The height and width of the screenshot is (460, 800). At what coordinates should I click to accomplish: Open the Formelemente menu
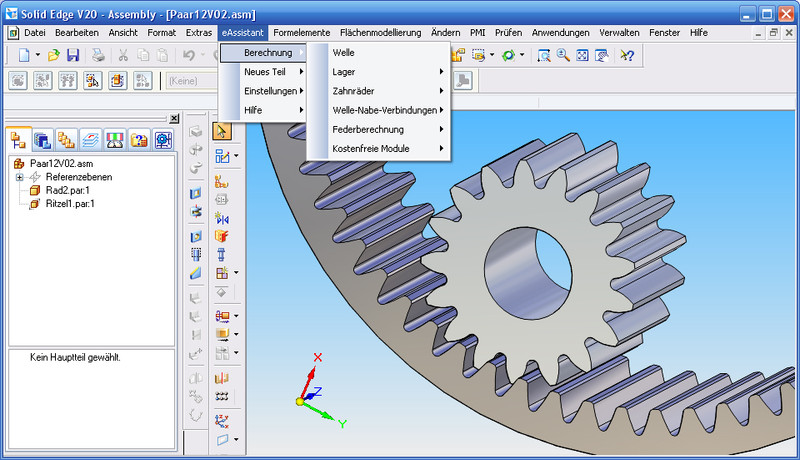coord(304,33)
